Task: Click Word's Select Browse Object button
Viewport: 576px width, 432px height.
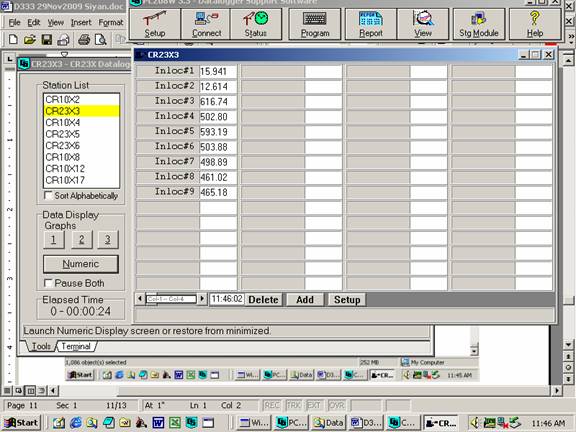Action: (568, 367)
